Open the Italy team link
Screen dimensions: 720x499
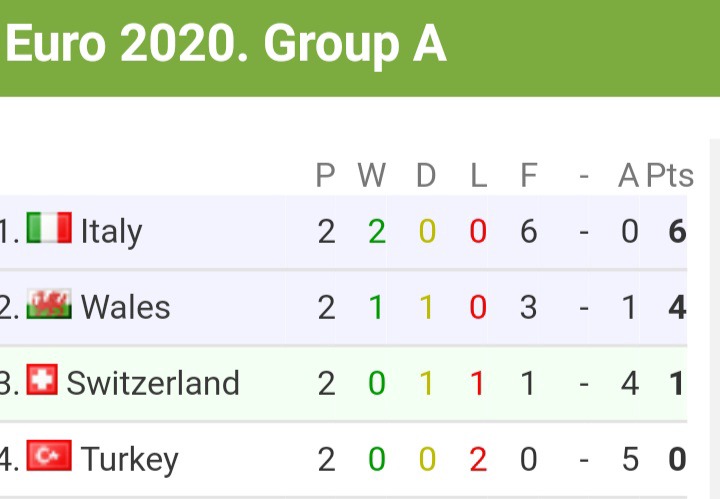click(x=111, y=232)
